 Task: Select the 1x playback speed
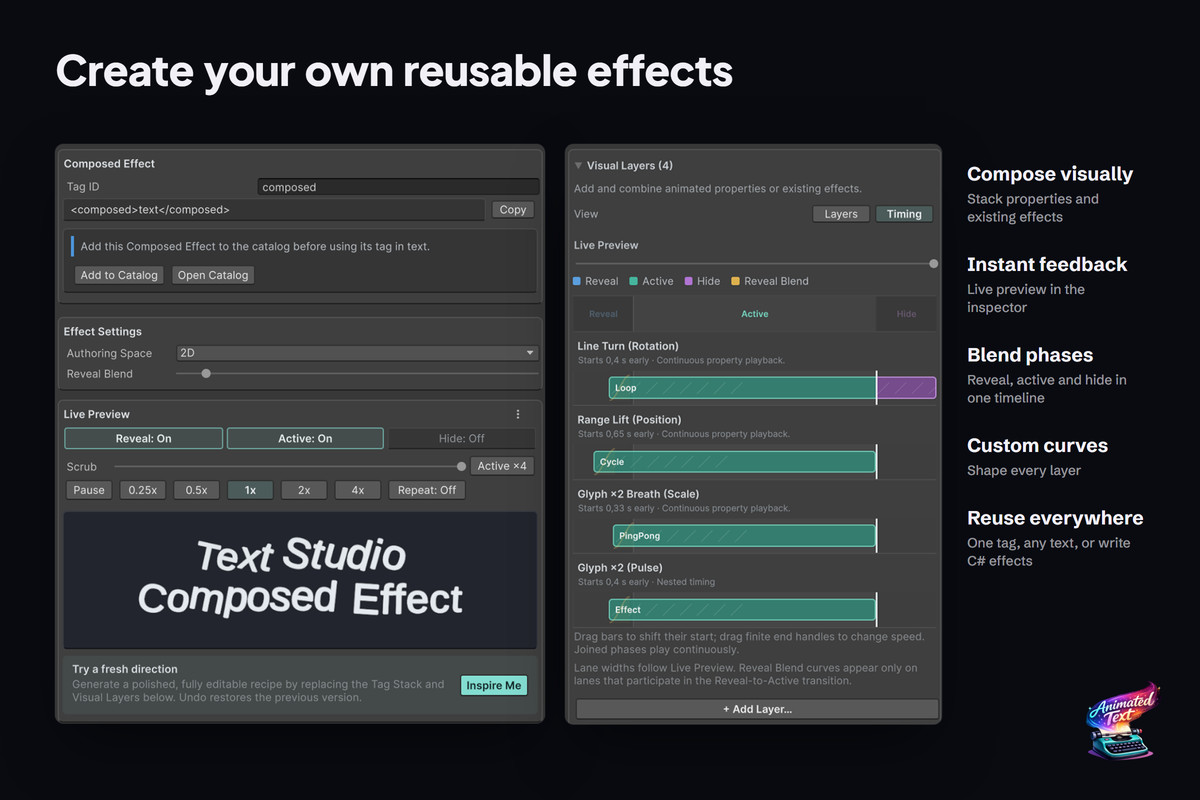pyautogui.click(x=250, y=490)
